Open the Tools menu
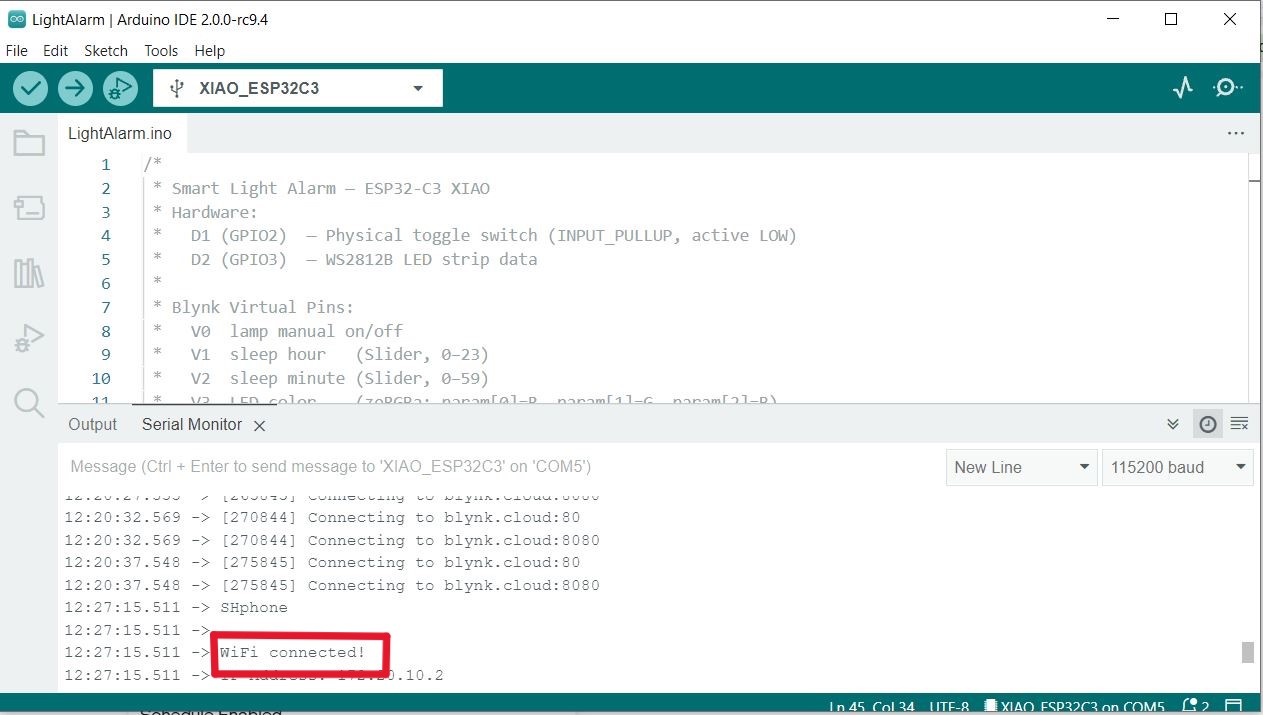The width and height of the screenshot is (1263, 715). 161,50
